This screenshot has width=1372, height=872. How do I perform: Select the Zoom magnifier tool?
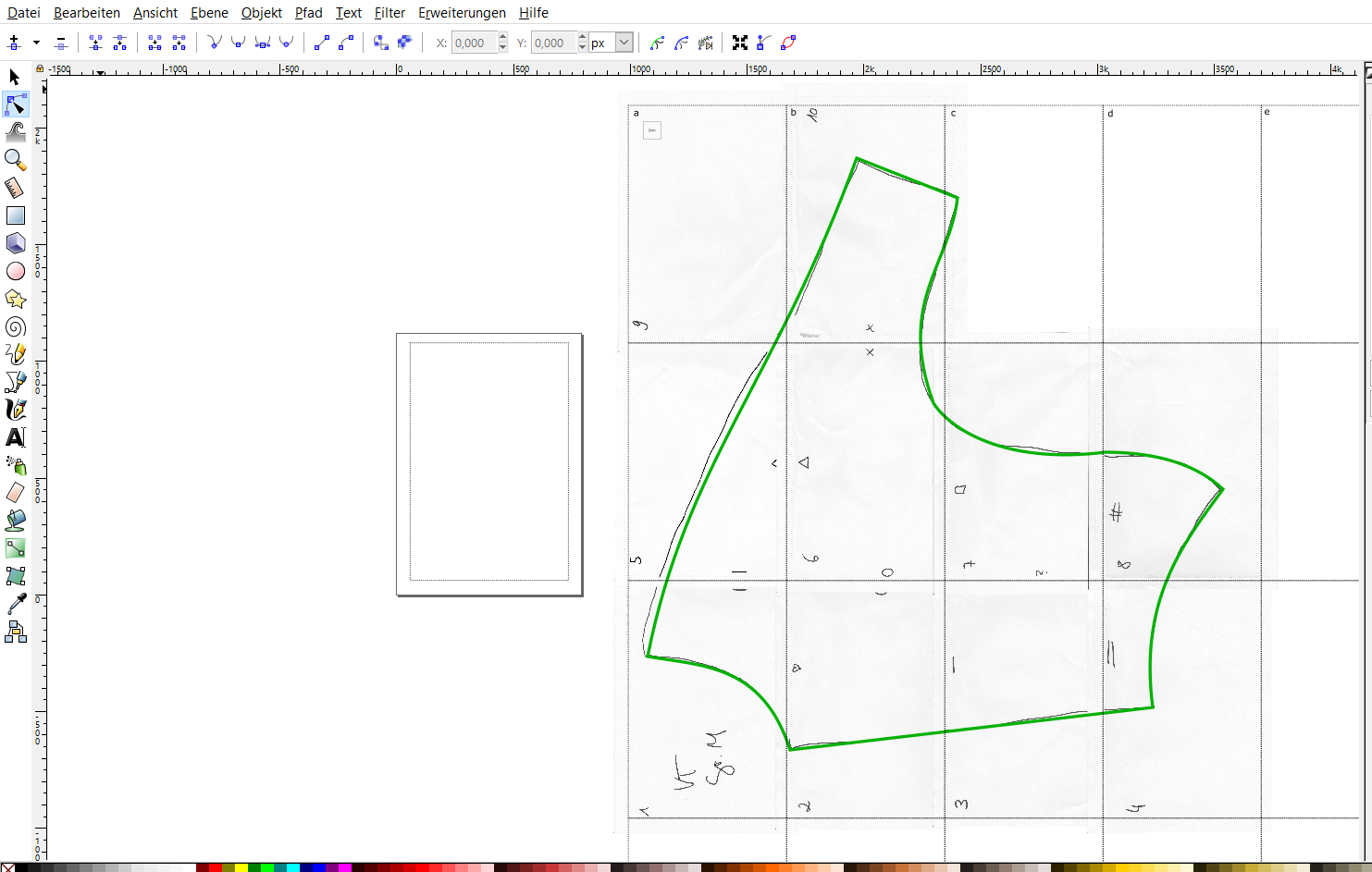click(x=16, y=160)
